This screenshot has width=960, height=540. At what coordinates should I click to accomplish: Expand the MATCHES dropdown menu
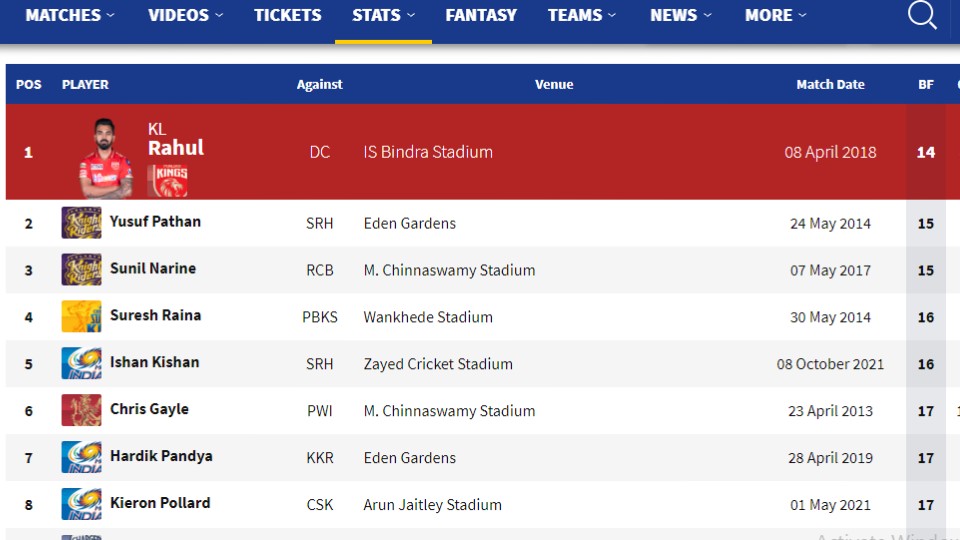[x=70, y=15]
